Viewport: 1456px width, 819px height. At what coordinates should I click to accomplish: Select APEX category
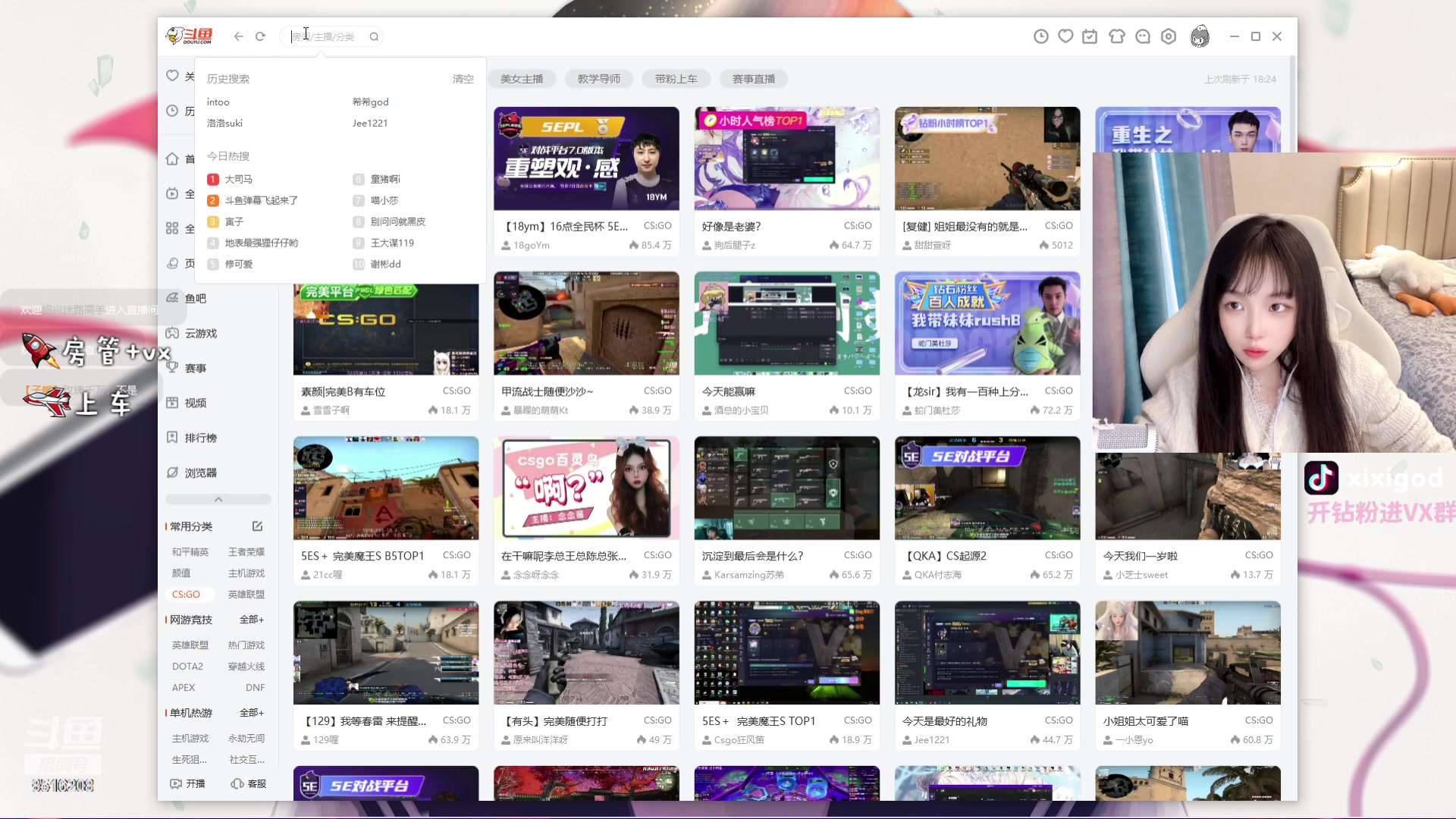pyautogui.click(x=184, y=688)
